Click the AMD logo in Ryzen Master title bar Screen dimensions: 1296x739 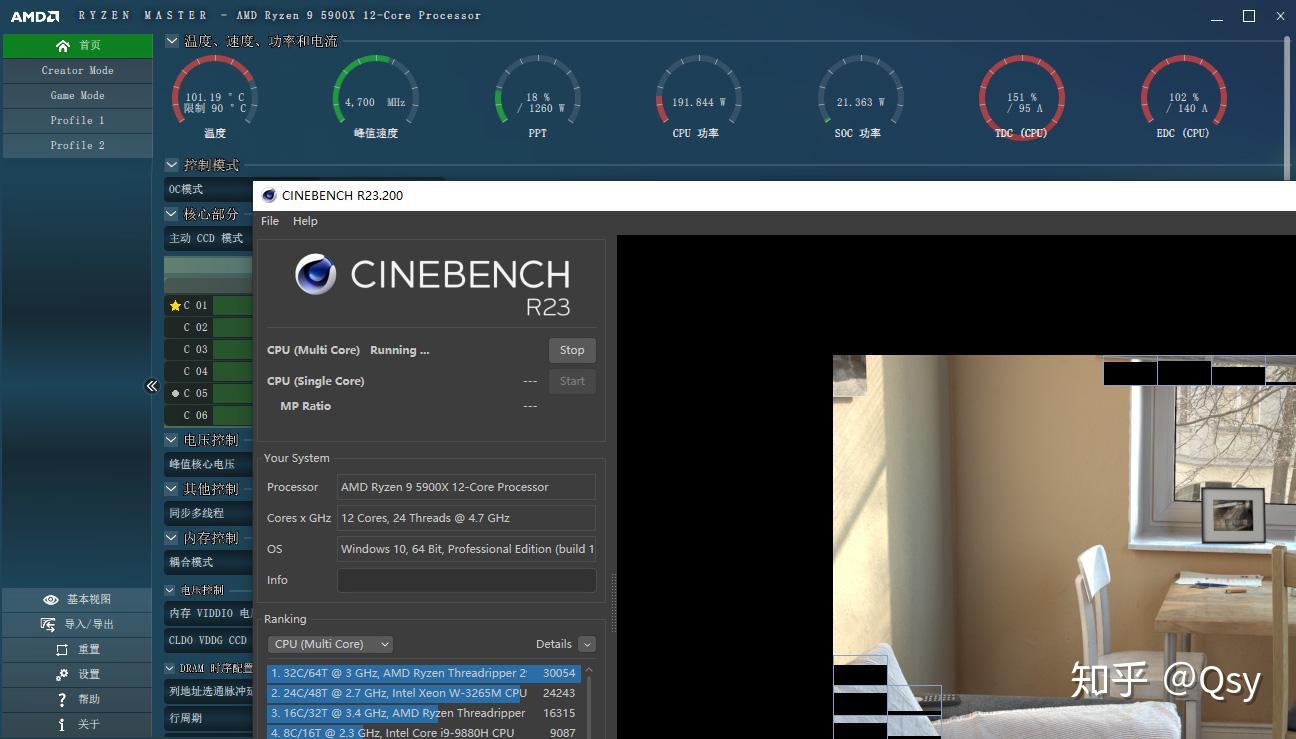tap(34, 16)
